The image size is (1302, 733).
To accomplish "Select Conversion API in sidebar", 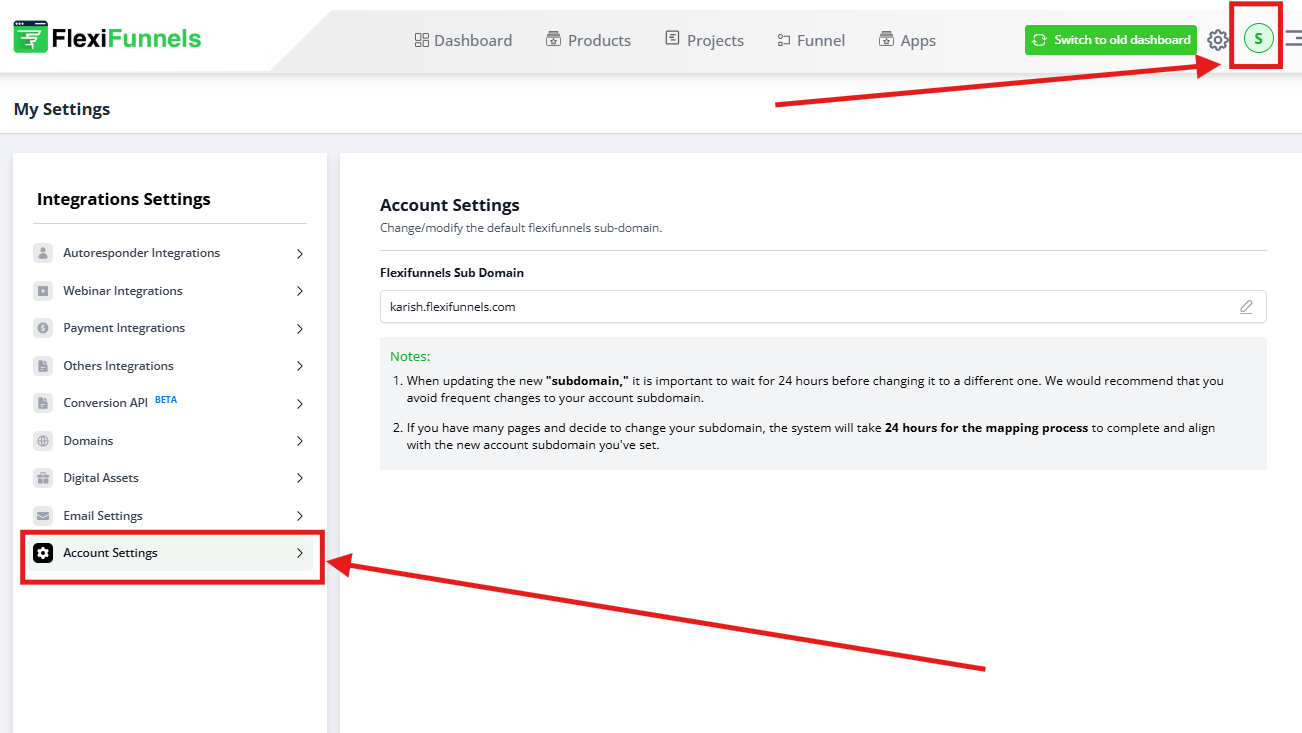I will [168, 403].
